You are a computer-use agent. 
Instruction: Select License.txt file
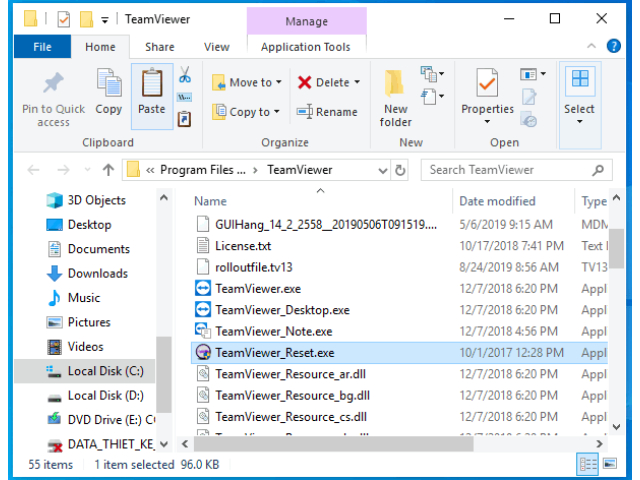point(243,246)
